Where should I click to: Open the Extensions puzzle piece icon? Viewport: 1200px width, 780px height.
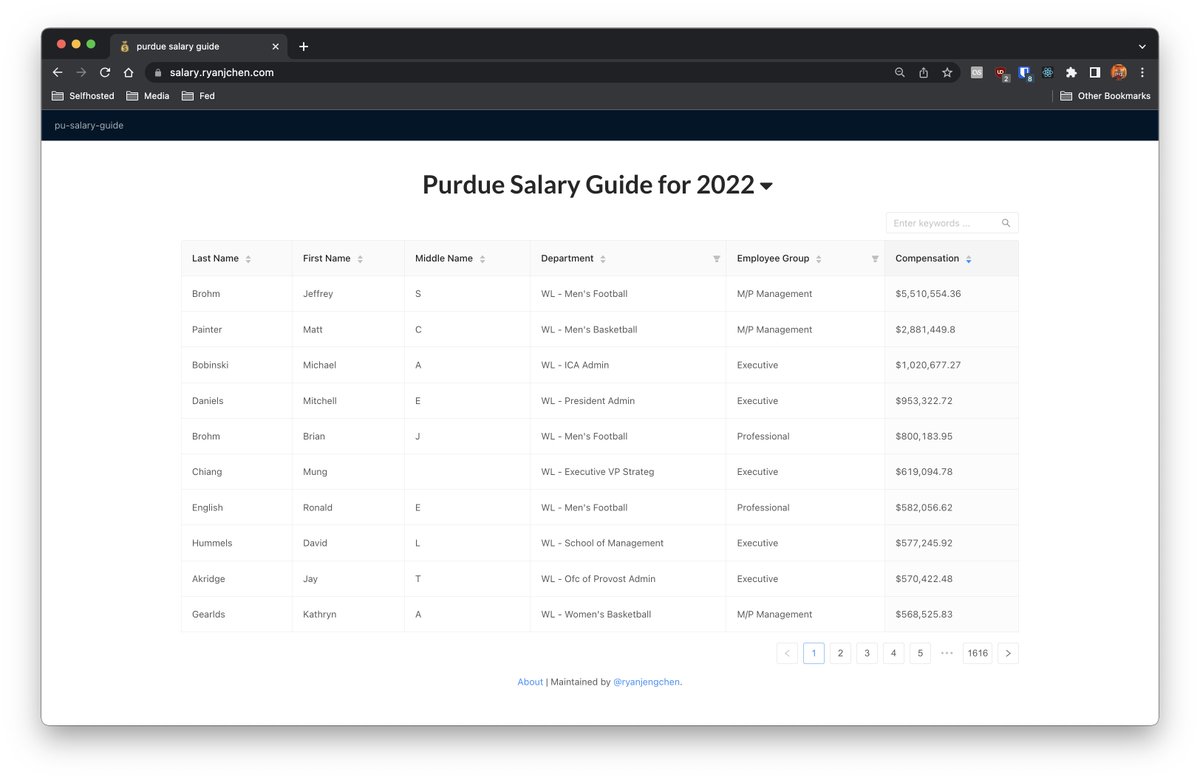tap(1071, 72)
